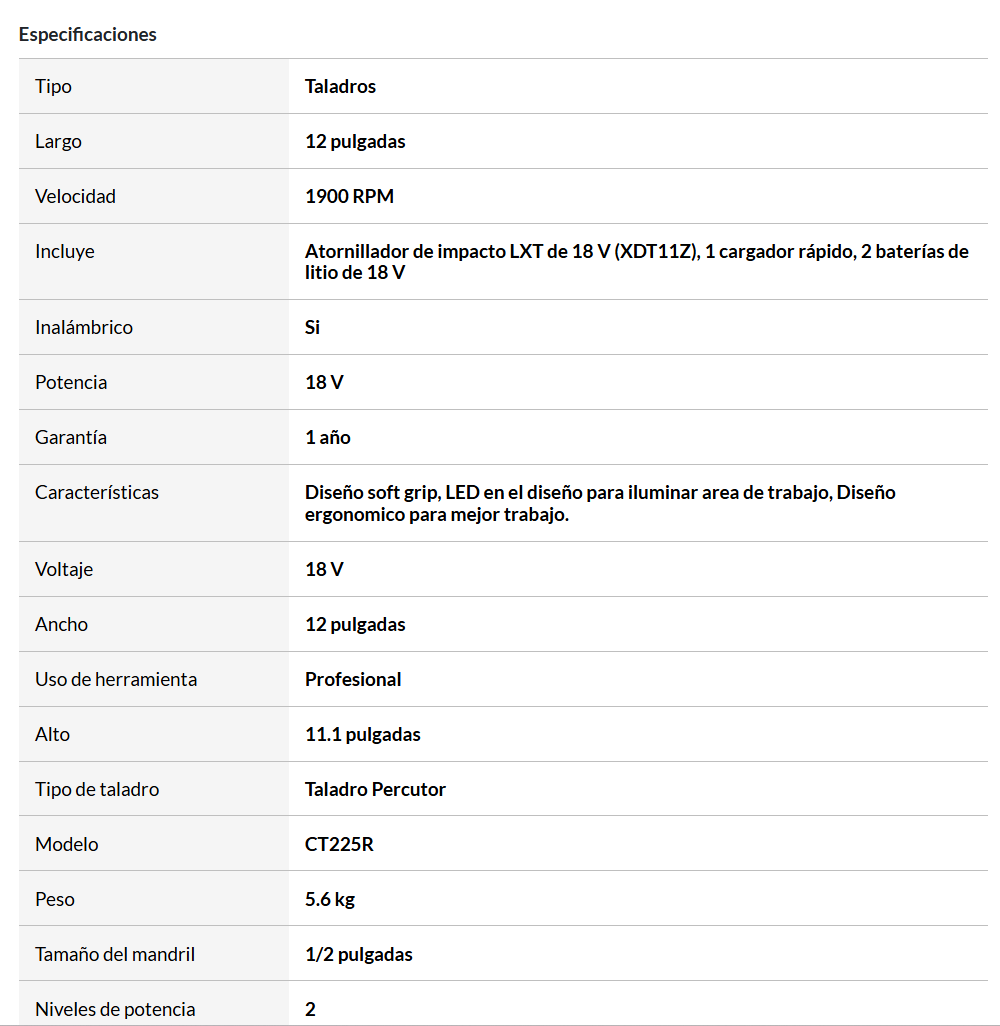Select the 11.1 pulgadas height value

[x=363, y=734]
